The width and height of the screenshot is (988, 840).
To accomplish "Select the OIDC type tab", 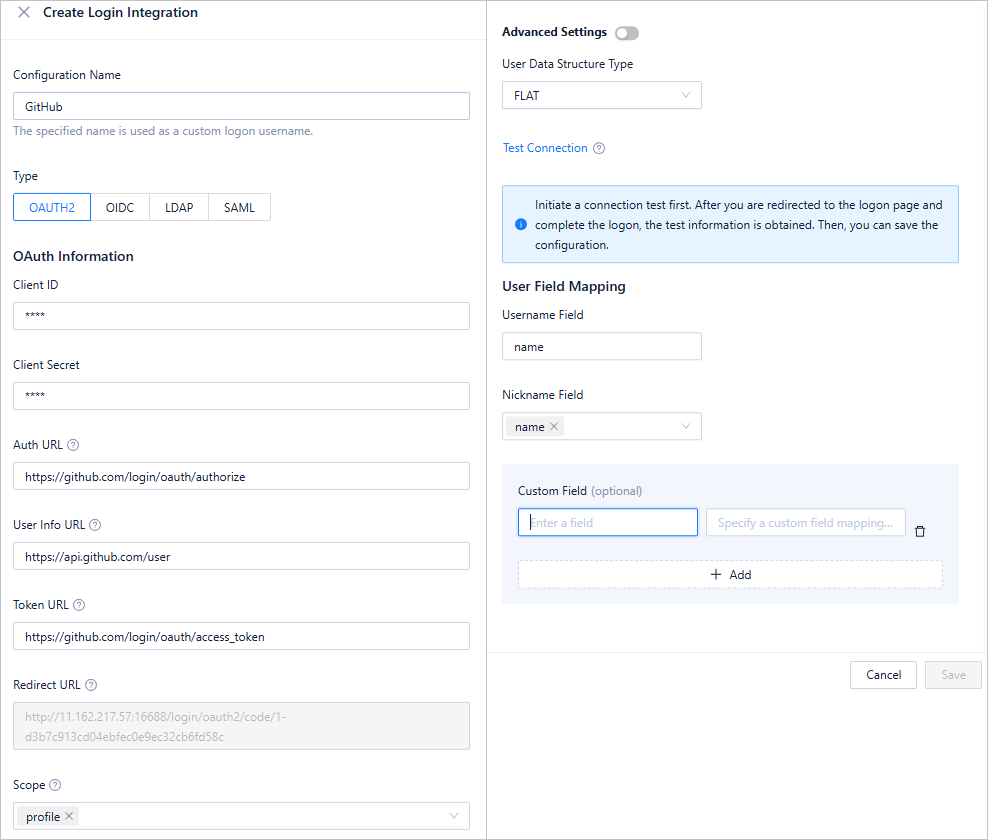I will [120, 207].
